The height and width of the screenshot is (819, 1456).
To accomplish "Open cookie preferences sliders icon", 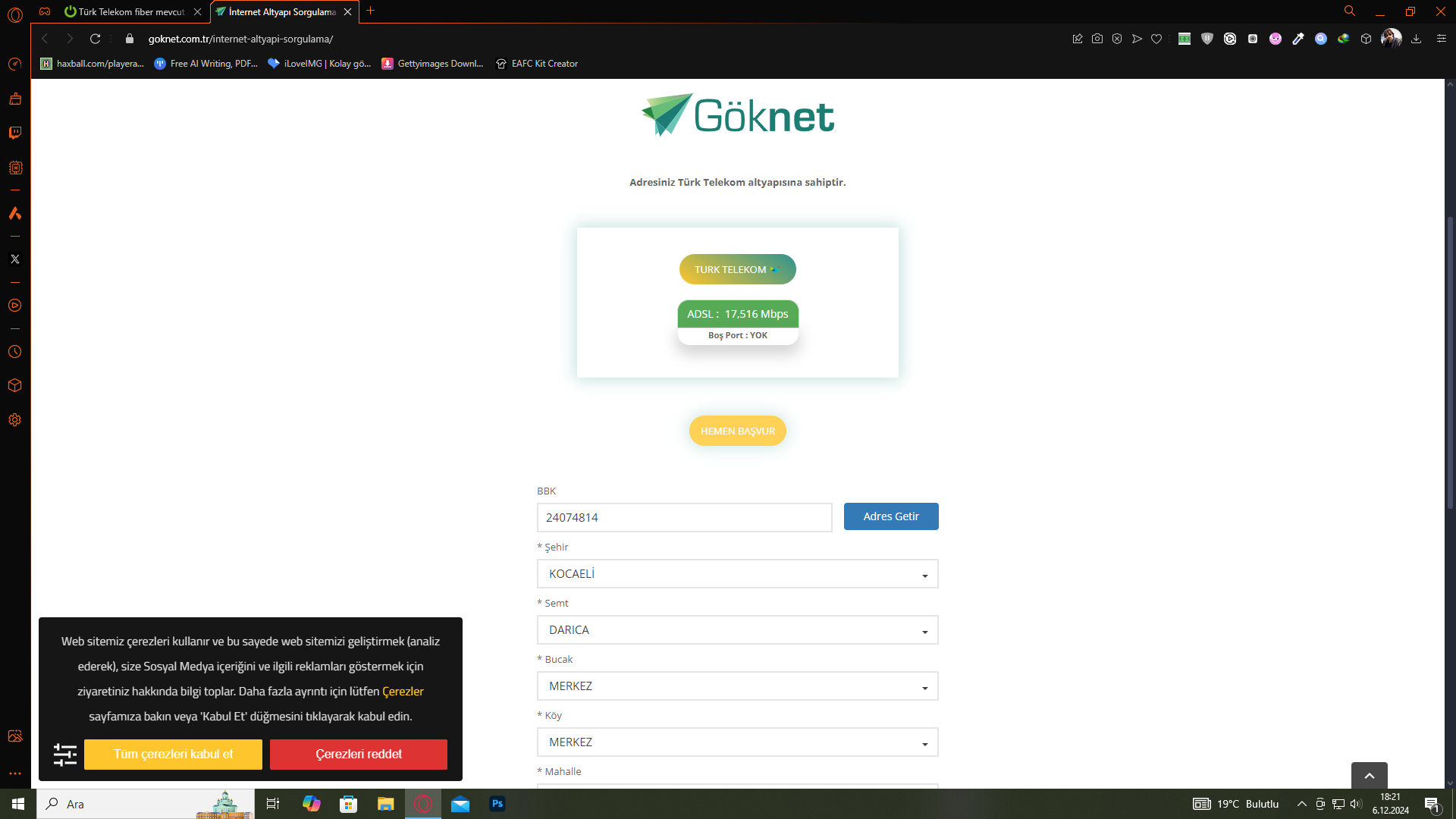I will pyautogui.click(x=65, y=755).
